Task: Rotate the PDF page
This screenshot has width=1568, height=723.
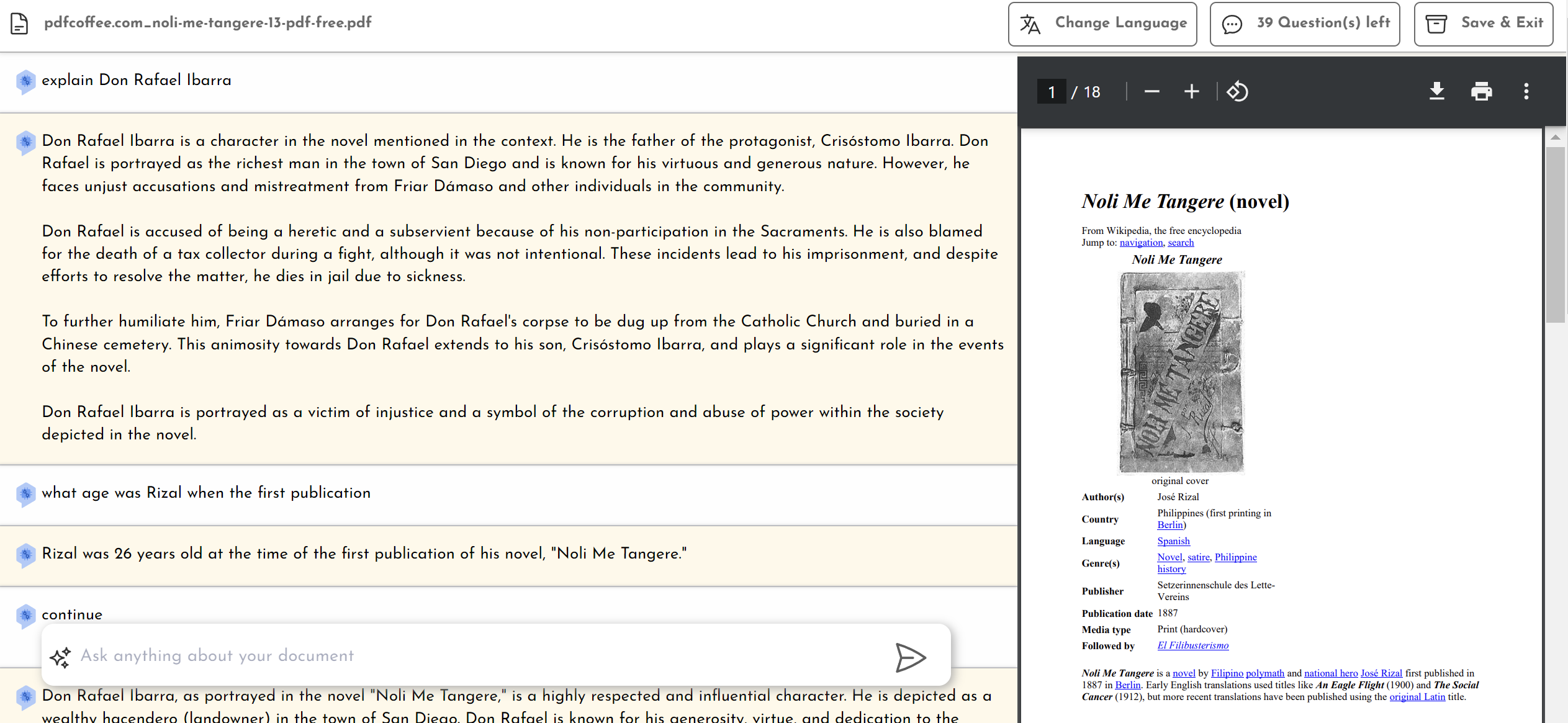Action: [x=1237, y=92]
